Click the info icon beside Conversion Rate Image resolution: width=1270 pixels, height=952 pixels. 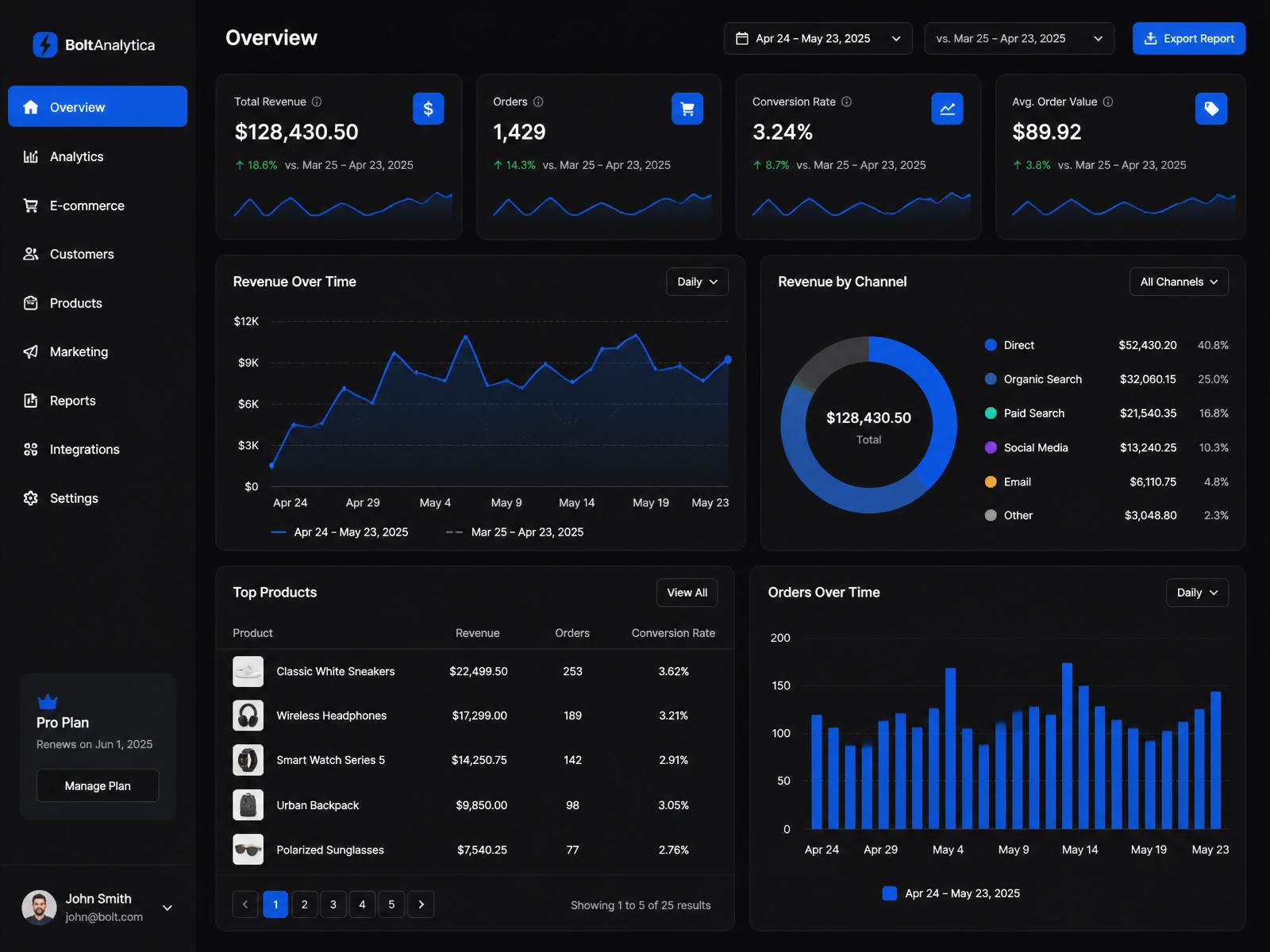click(x=847, y=102)
